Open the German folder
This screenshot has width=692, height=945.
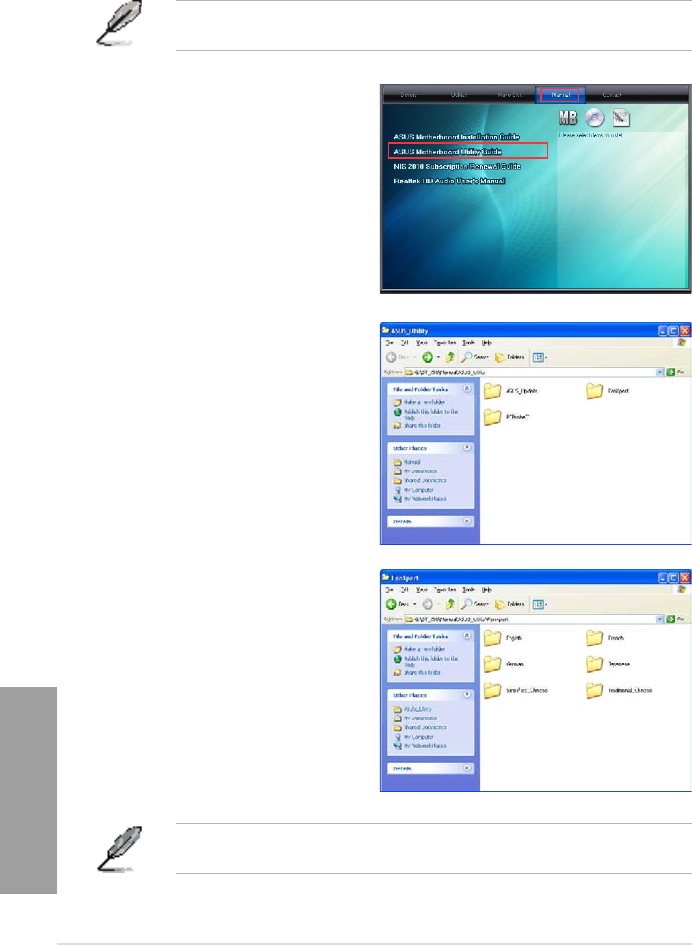[x=505, y=664]
